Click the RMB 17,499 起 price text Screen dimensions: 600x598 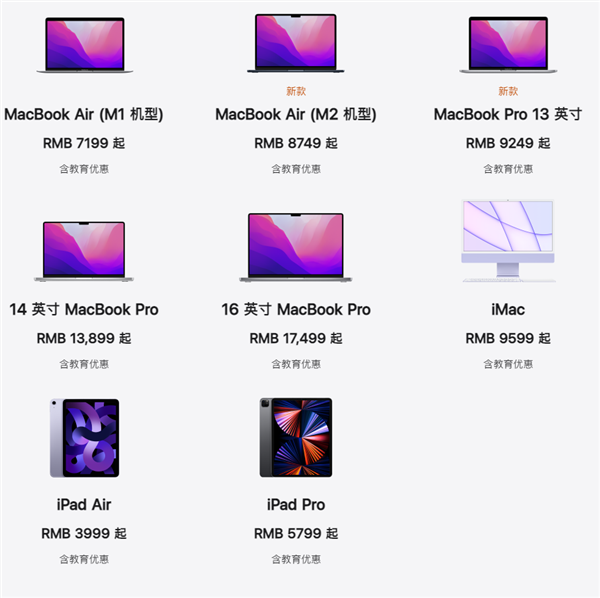click(296, 338)
